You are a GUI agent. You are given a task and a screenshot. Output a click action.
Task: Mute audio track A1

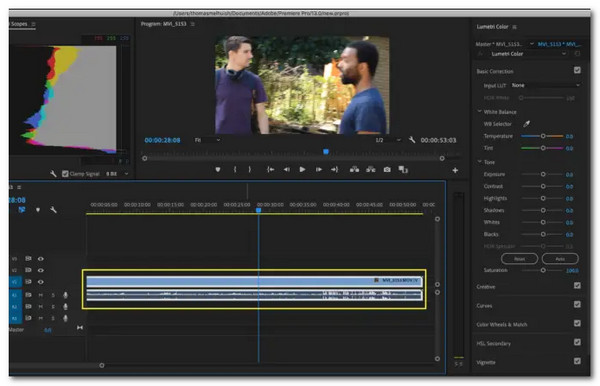(x=41, y=295)
